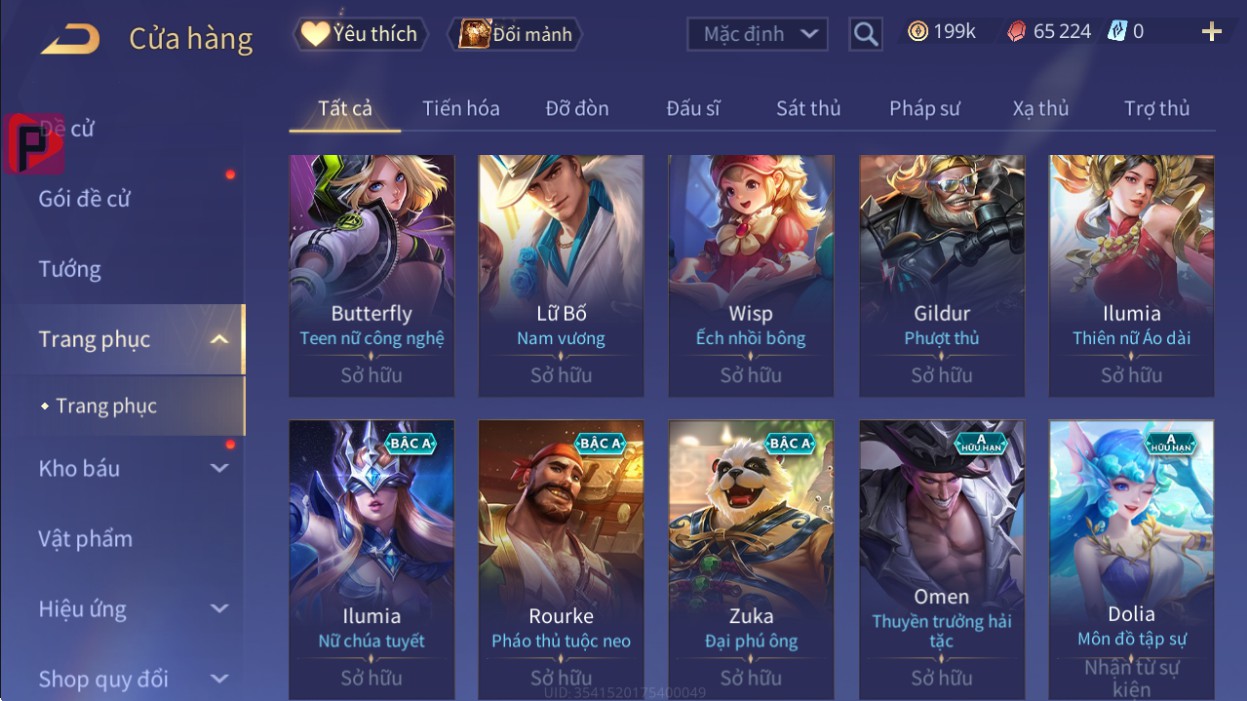Tap the heart icon in Yêu thích
1247x701 pixels.
(315, 34)
